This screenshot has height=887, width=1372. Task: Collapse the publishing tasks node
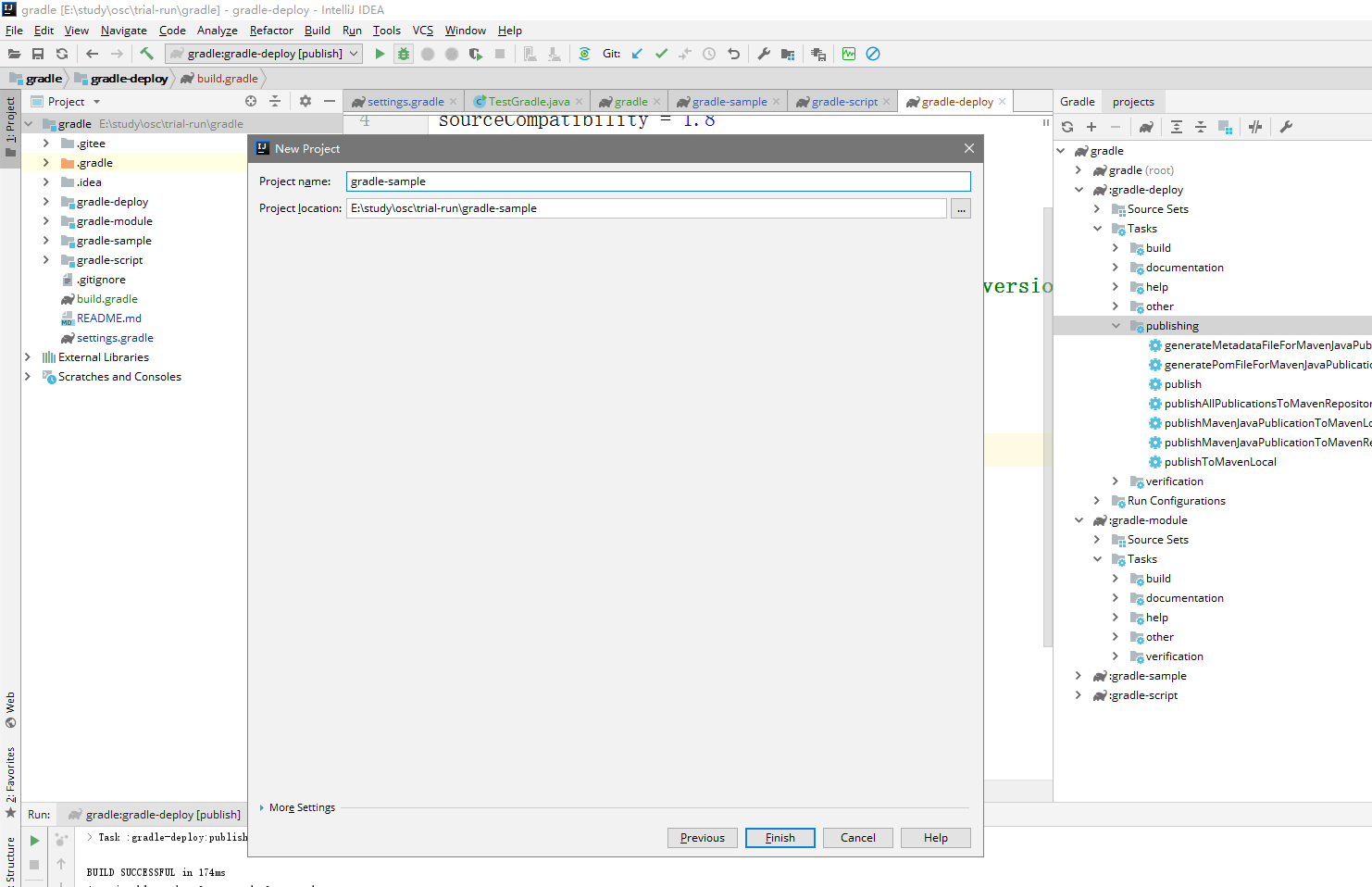pyautogui.click(x=1116, y=326)
